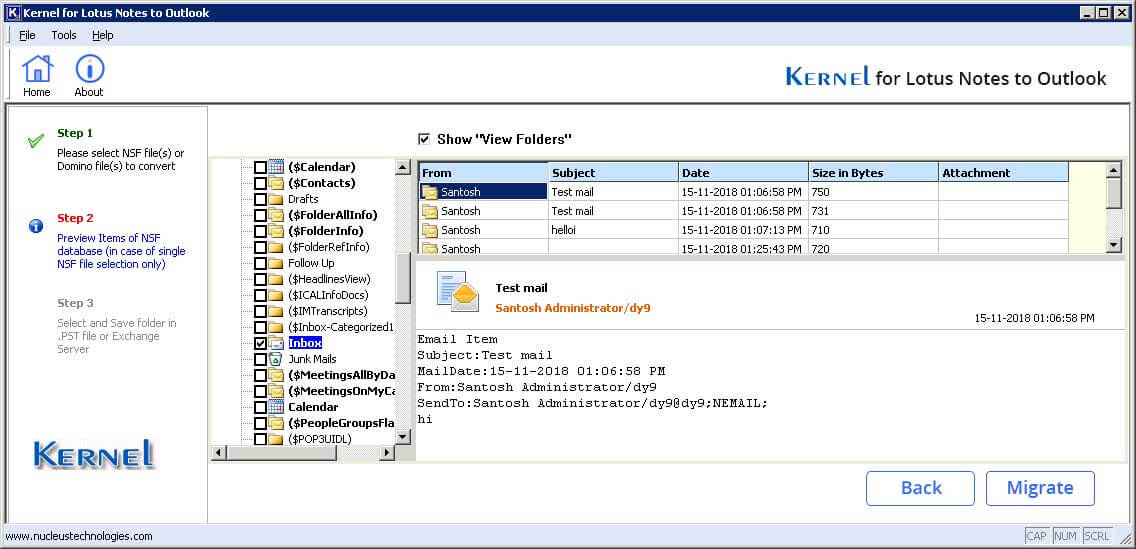1136x549 pixels.
Task: Uncheck the Inbox folder checkbox
Action: (x=260, y=343)
